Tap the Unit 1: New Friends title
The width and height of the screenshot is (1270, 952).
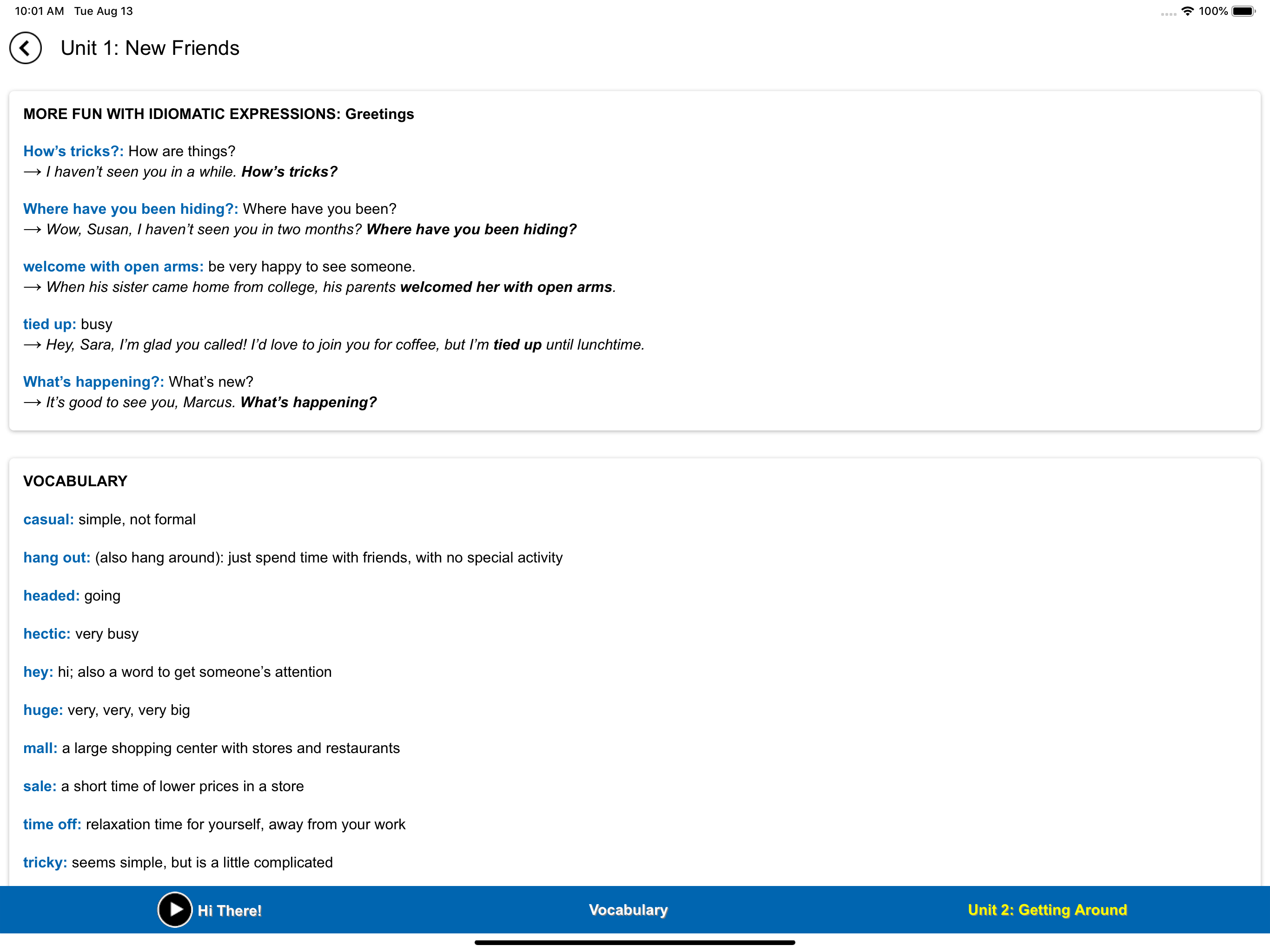pos(150,48)
